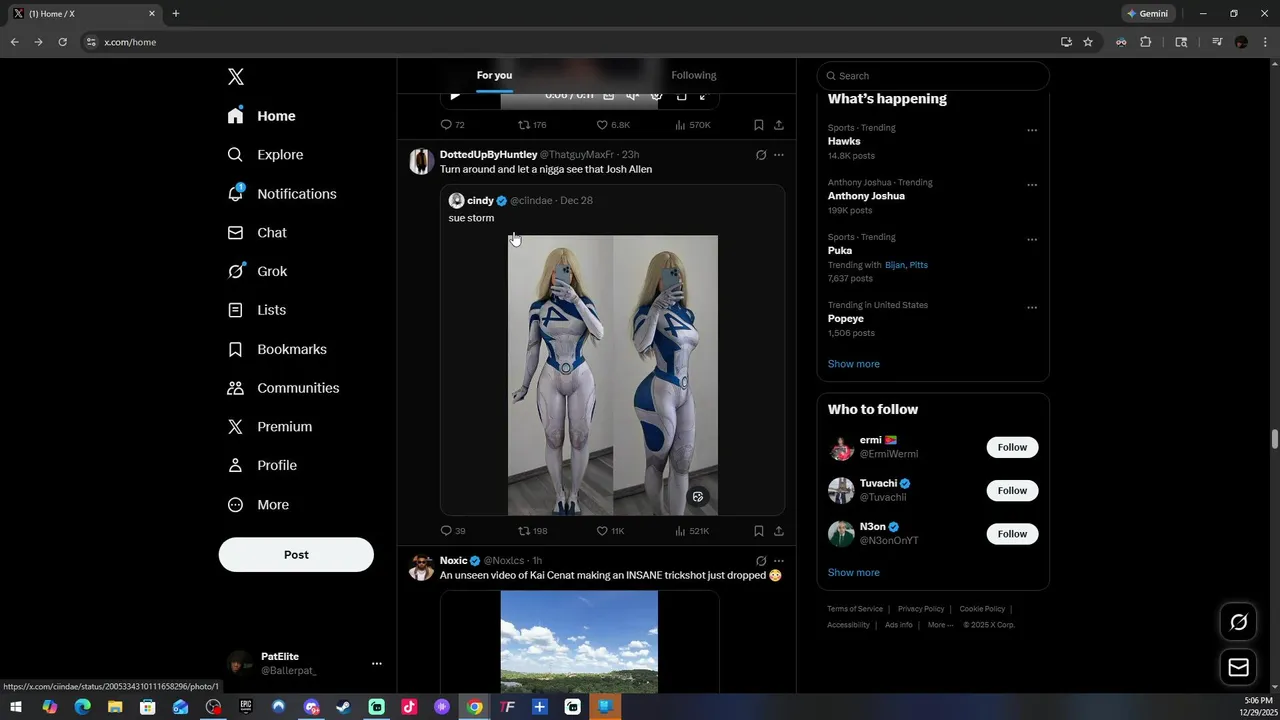Open TikTok from the taskbar
The image size is (1280, 720).
coord(409,707)
